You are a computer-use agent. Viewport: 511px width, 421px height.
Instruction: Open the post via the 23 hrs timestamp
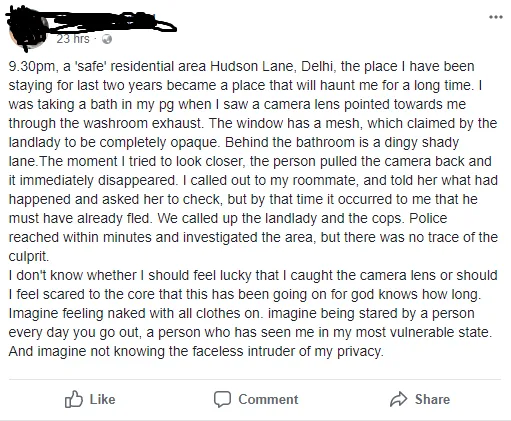click(73, 39)
